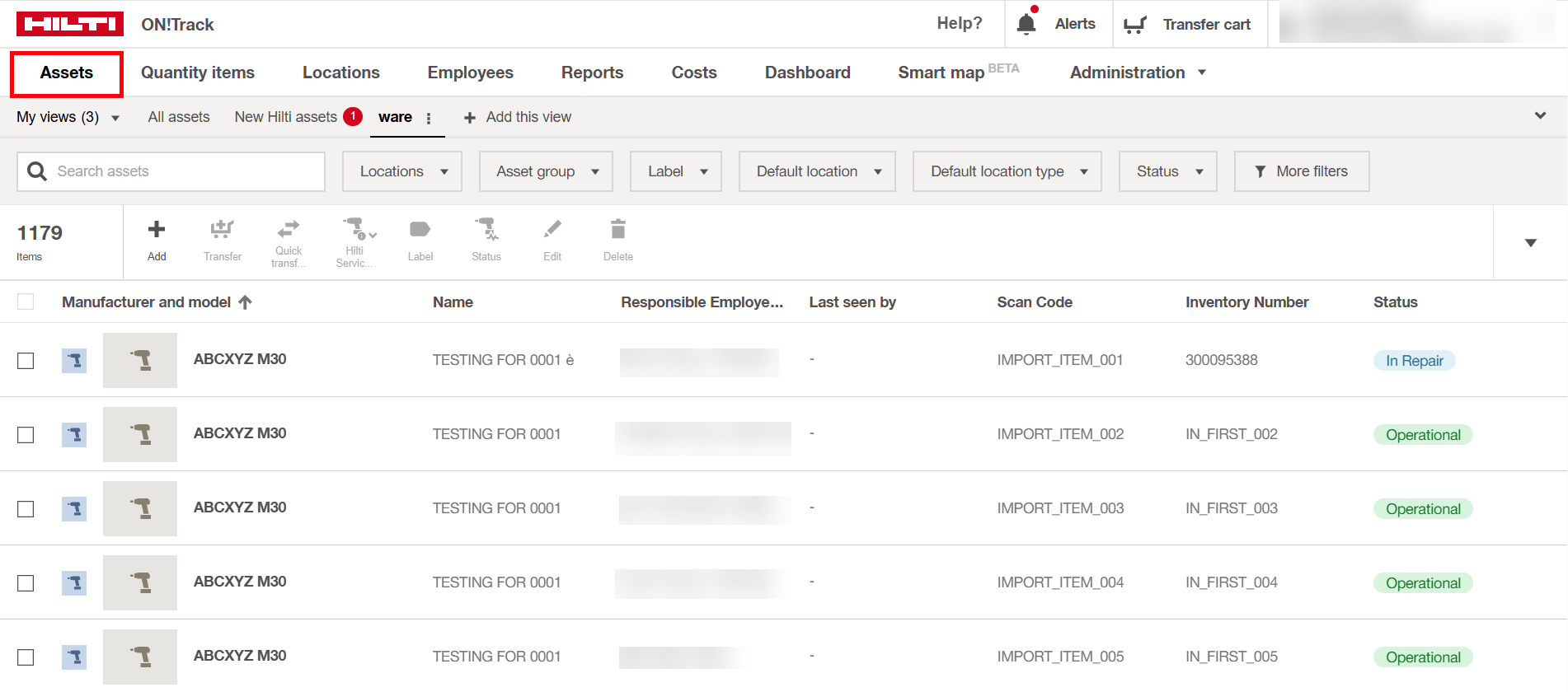Open the Locations tab

point(341,72)
